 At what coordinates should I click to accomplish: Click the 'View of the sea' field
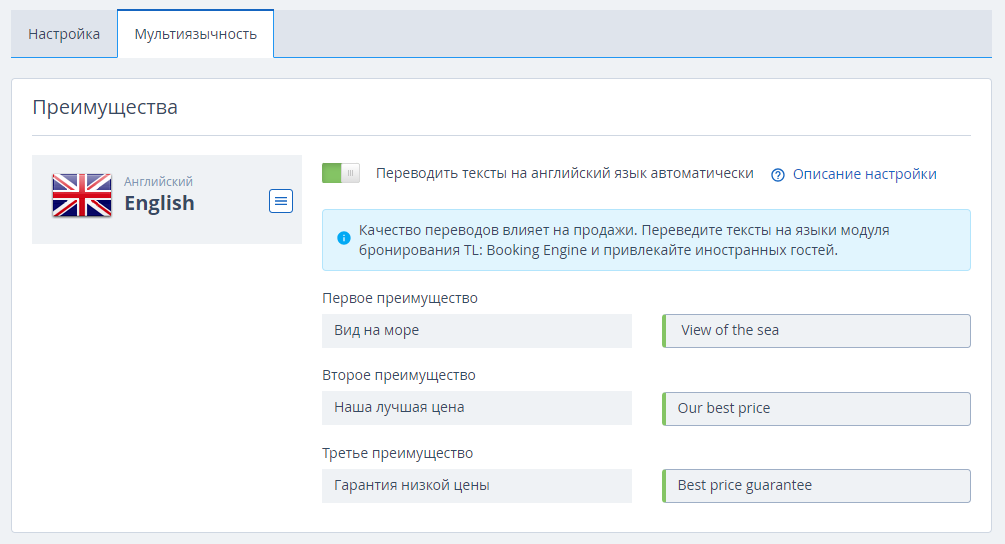[x=817, y=331]
